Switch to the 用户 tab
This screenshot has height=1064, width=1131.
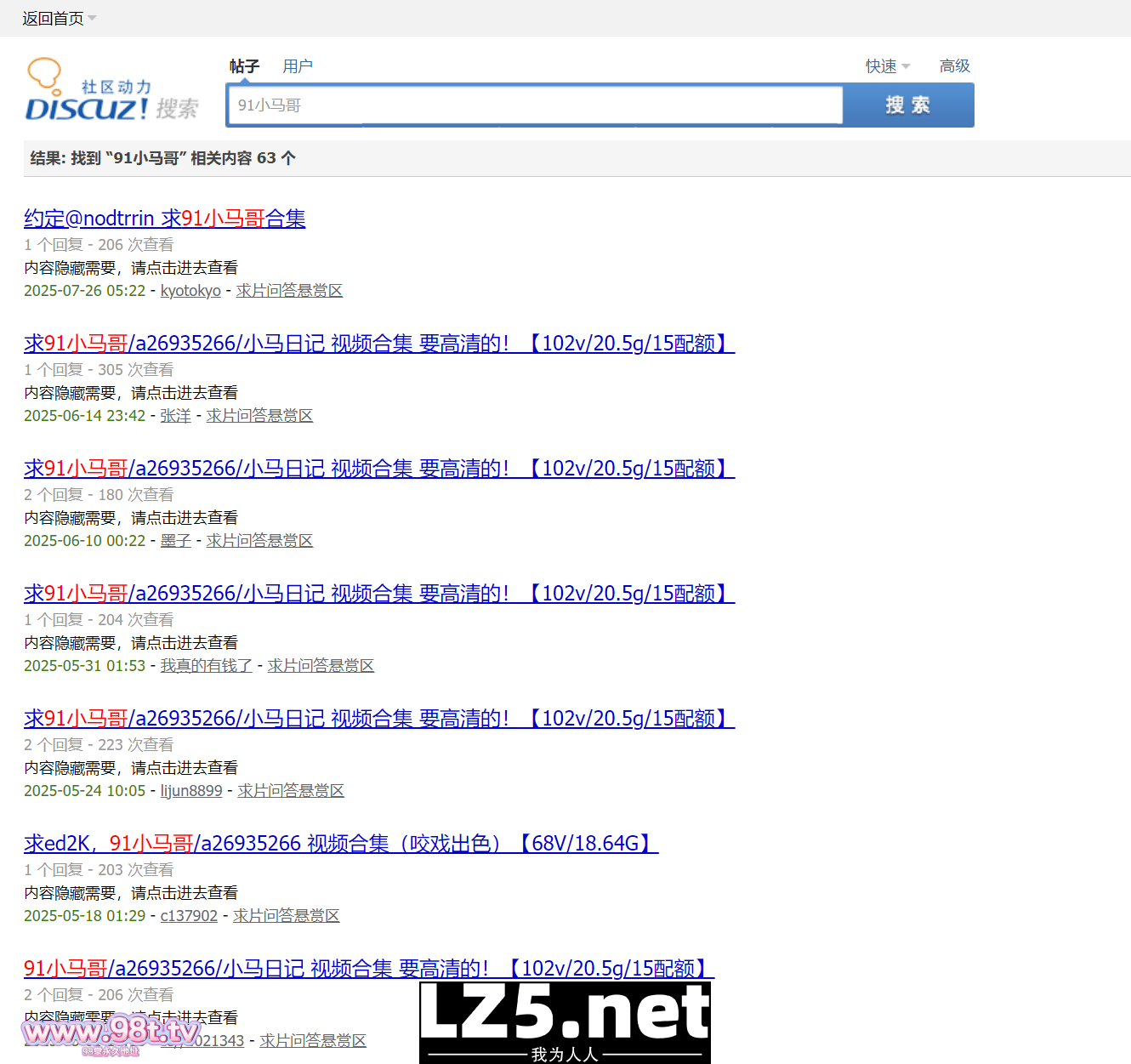coord(298,66)
